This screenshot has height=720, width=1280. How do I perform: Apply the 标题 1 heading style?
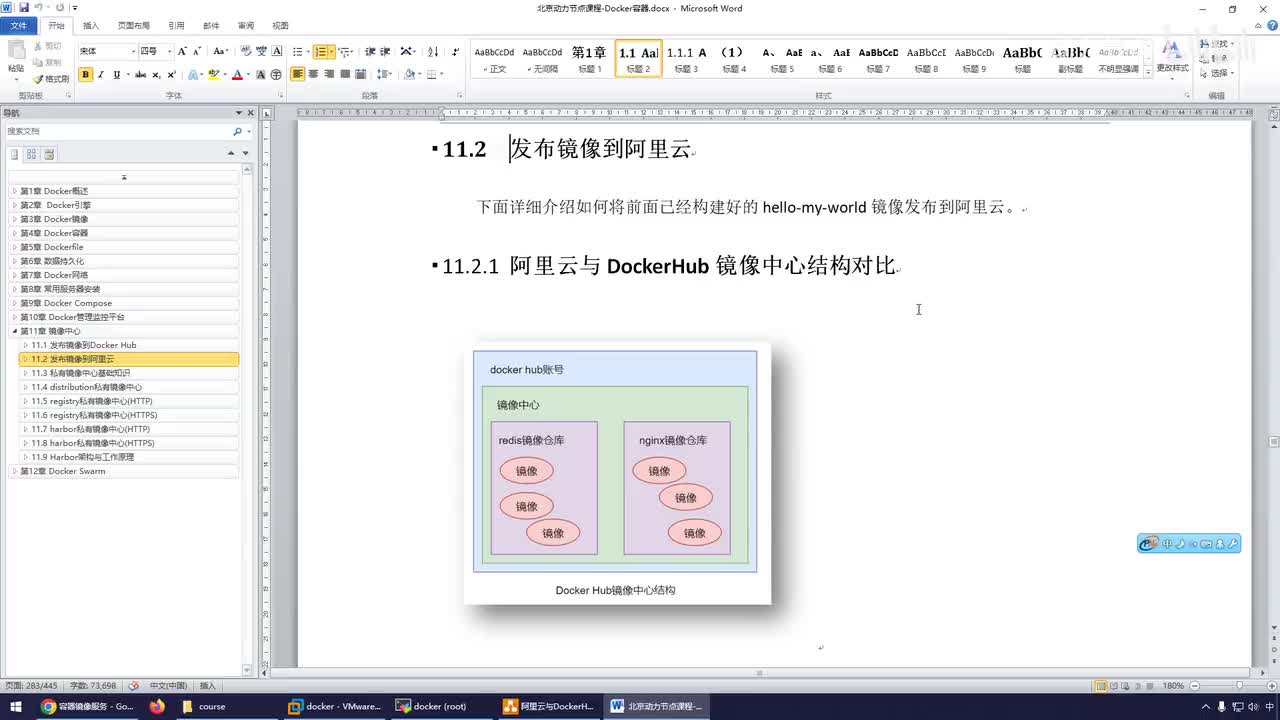point(590,59)
